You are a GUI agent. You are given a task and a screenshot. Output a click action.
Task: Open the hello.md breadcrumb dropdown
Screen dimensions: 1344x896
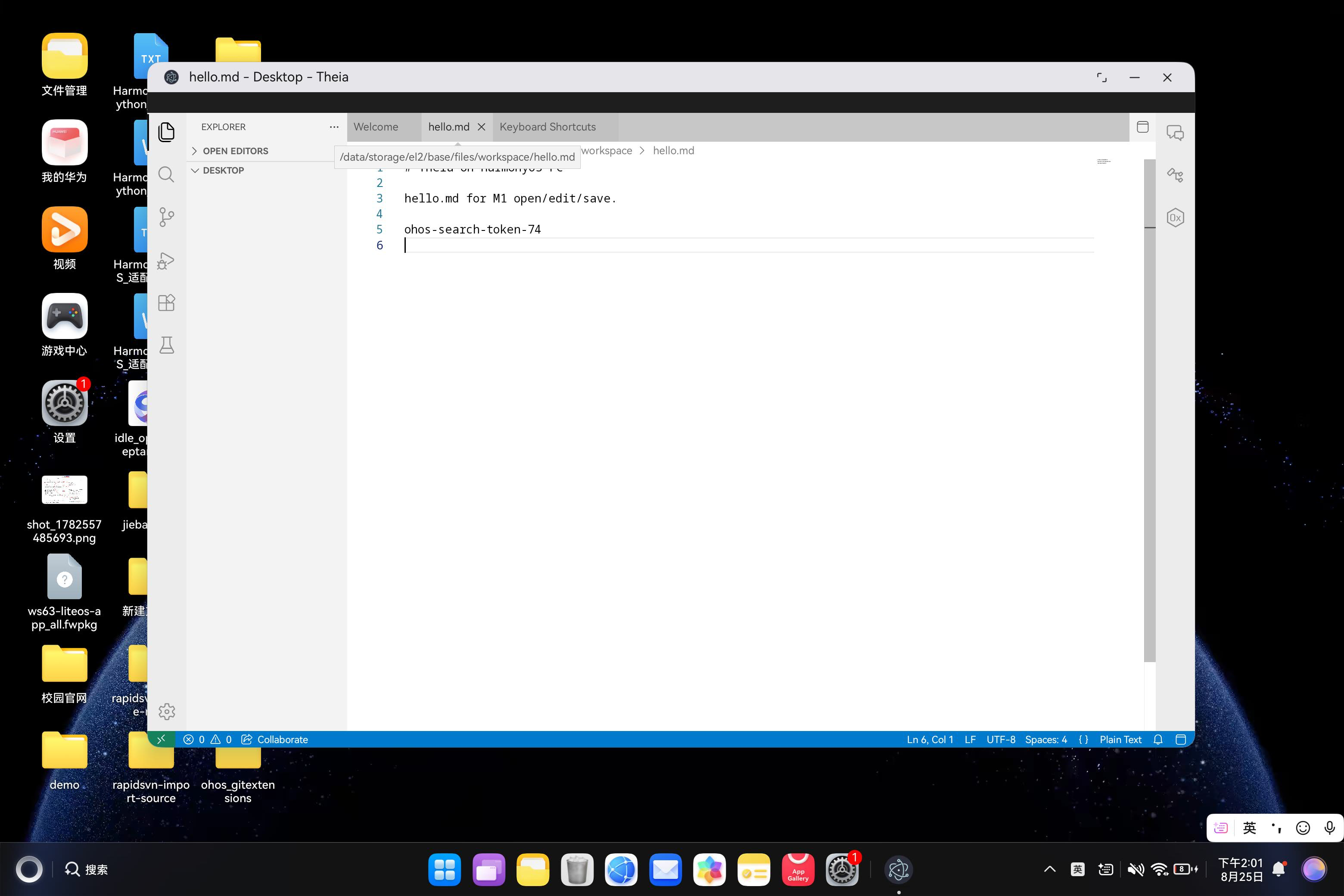pyautogui.click(x=673, y=150)
